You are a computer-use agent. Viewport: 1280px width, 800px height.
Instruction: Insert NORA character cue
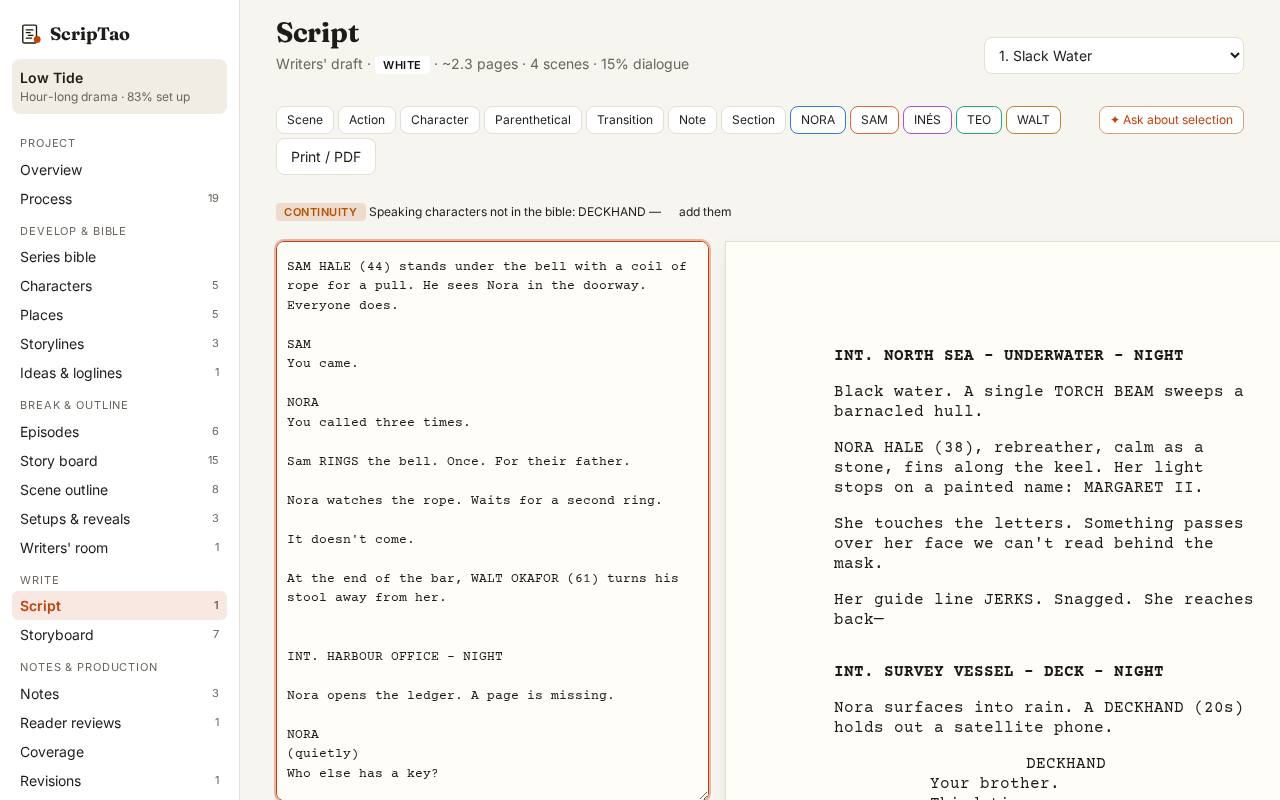818,120
